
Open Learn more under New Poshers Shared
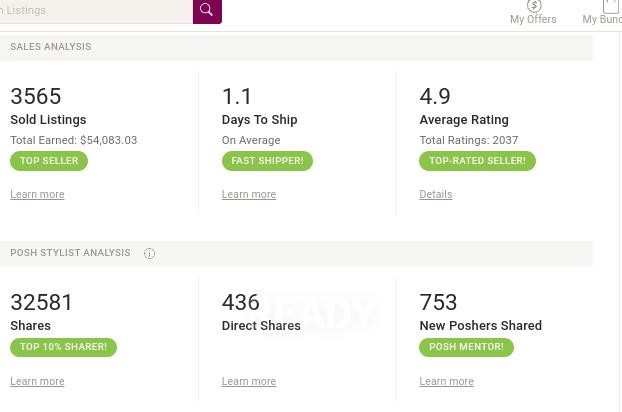(446, 382)
